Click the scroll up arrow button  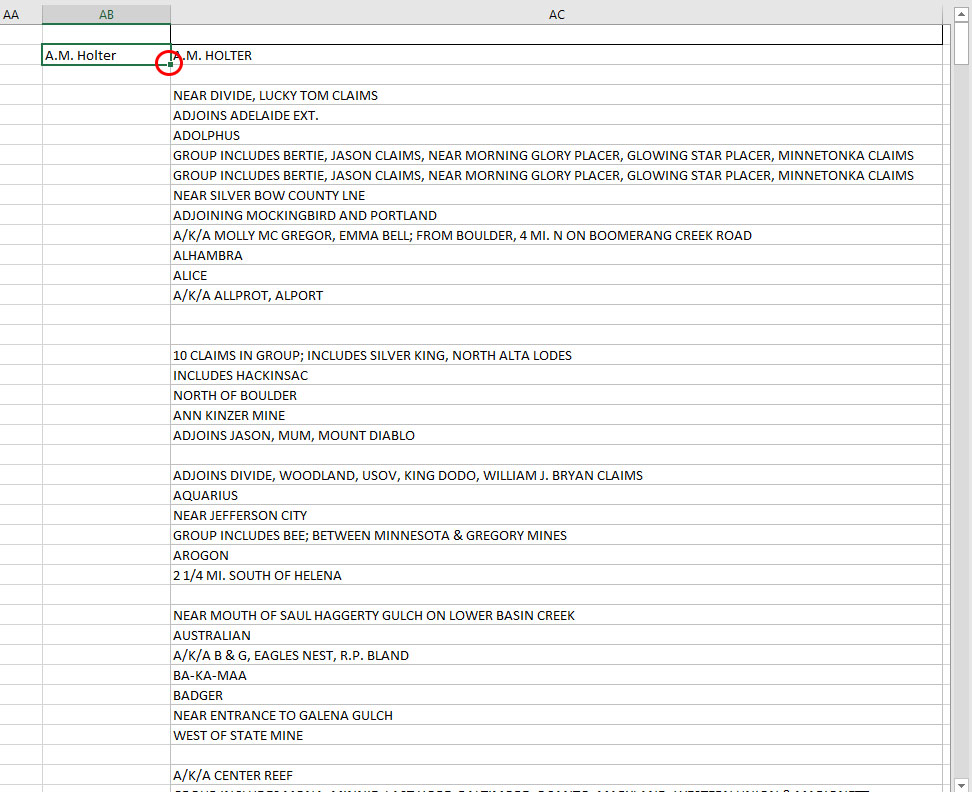click(962, 13)
